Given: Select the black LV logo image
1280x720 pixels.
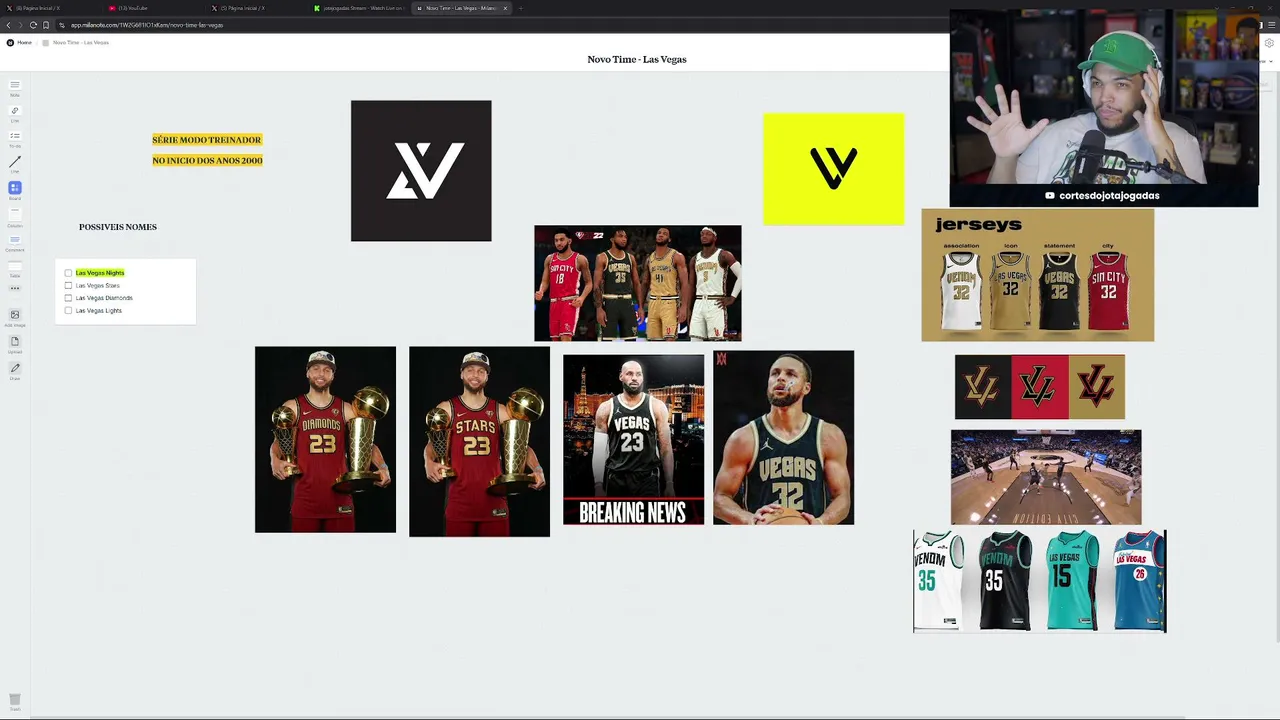Looking at the screenshot, I should click(x=421, y=171).
